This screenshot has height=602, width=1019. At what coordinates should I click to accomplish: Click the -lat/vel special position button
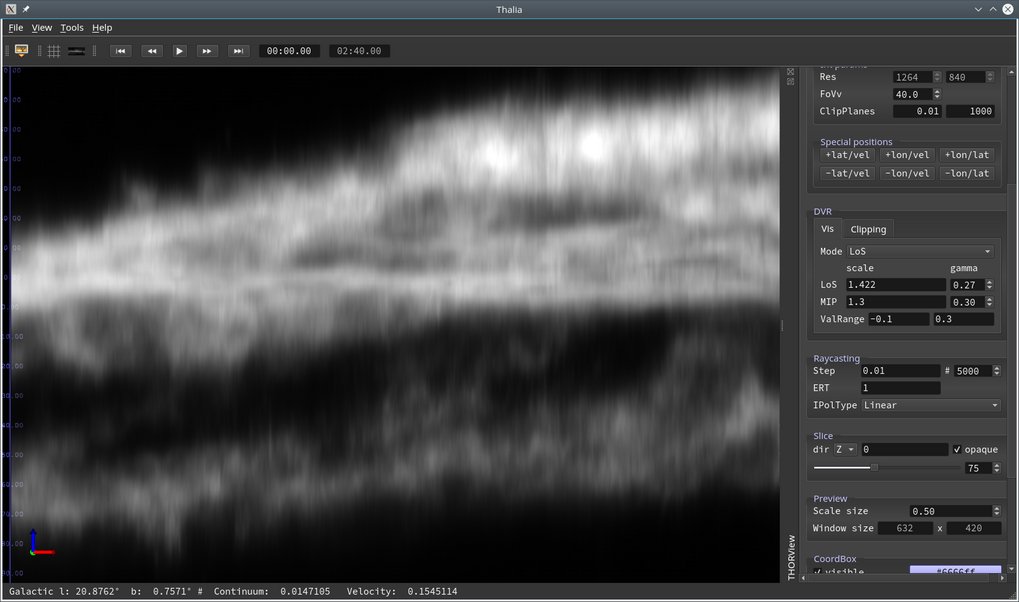847,174
